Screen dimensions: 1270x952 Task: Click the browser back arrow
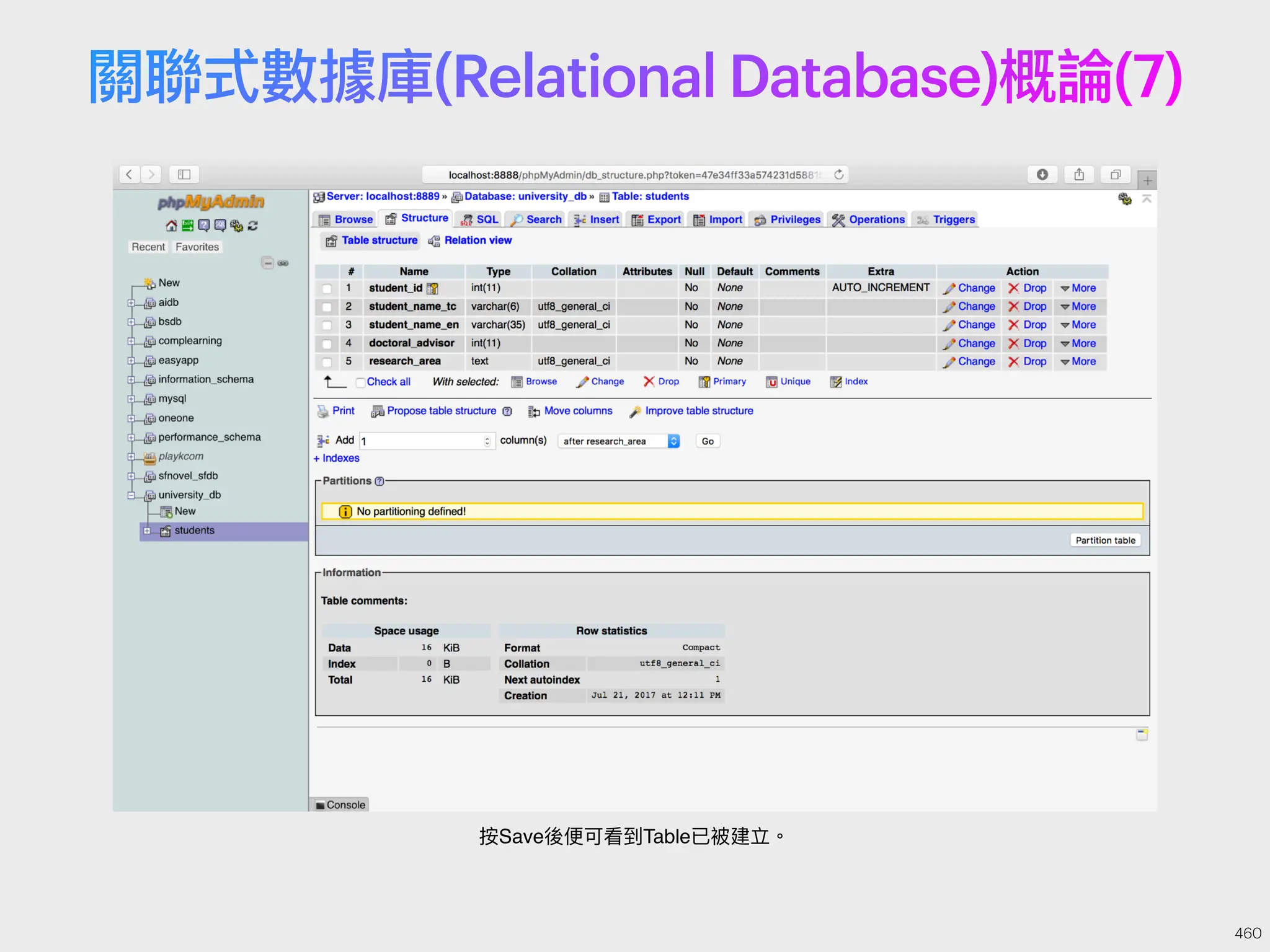pyautogui.click(x=129, y=174)
